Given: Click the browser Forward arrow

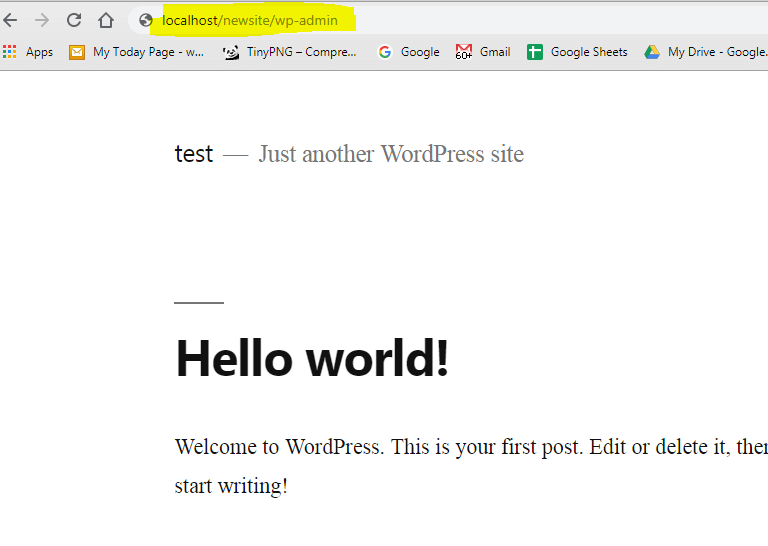Looking at the screenshot, I should [x=42, y=21].
